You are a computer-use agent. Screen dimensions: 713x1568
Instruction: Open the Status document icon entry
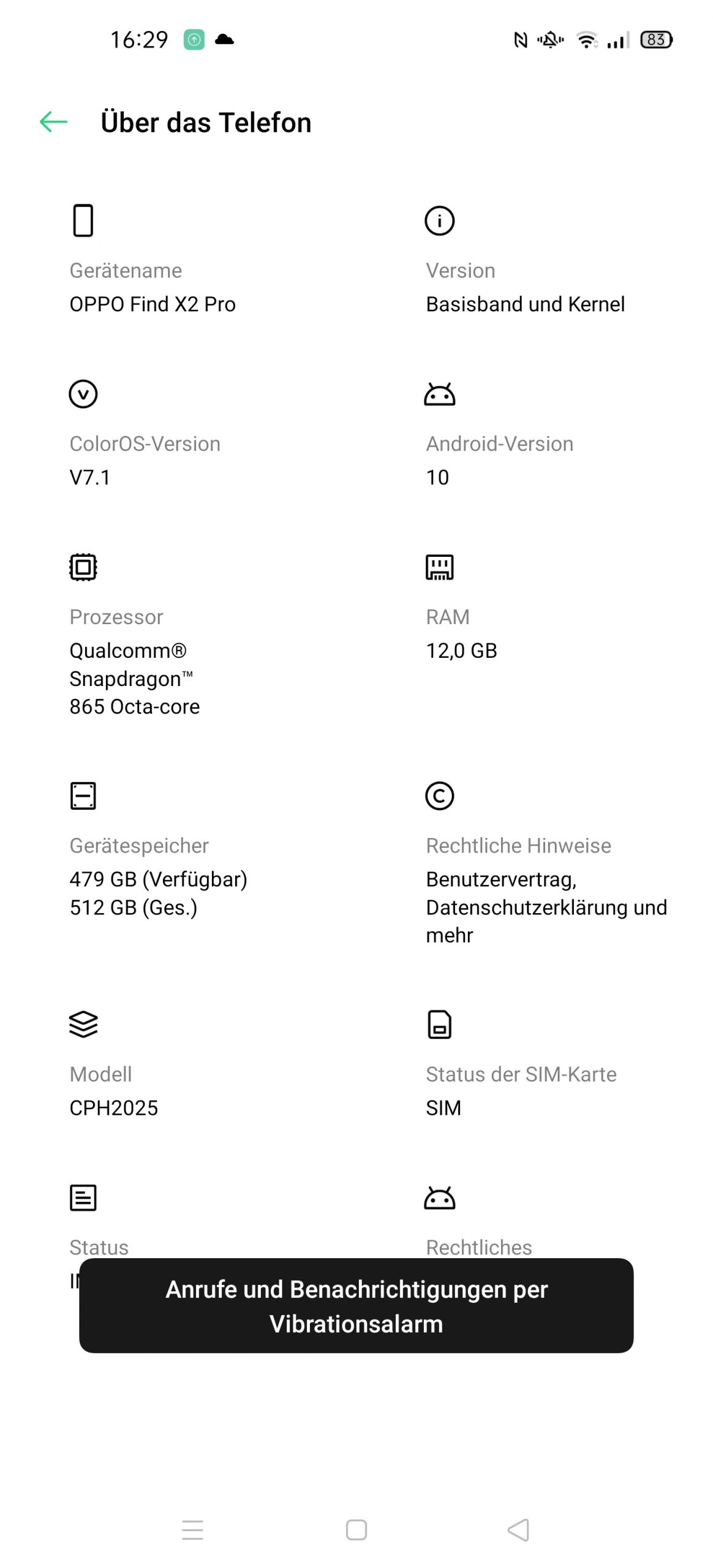(83, 1197)
